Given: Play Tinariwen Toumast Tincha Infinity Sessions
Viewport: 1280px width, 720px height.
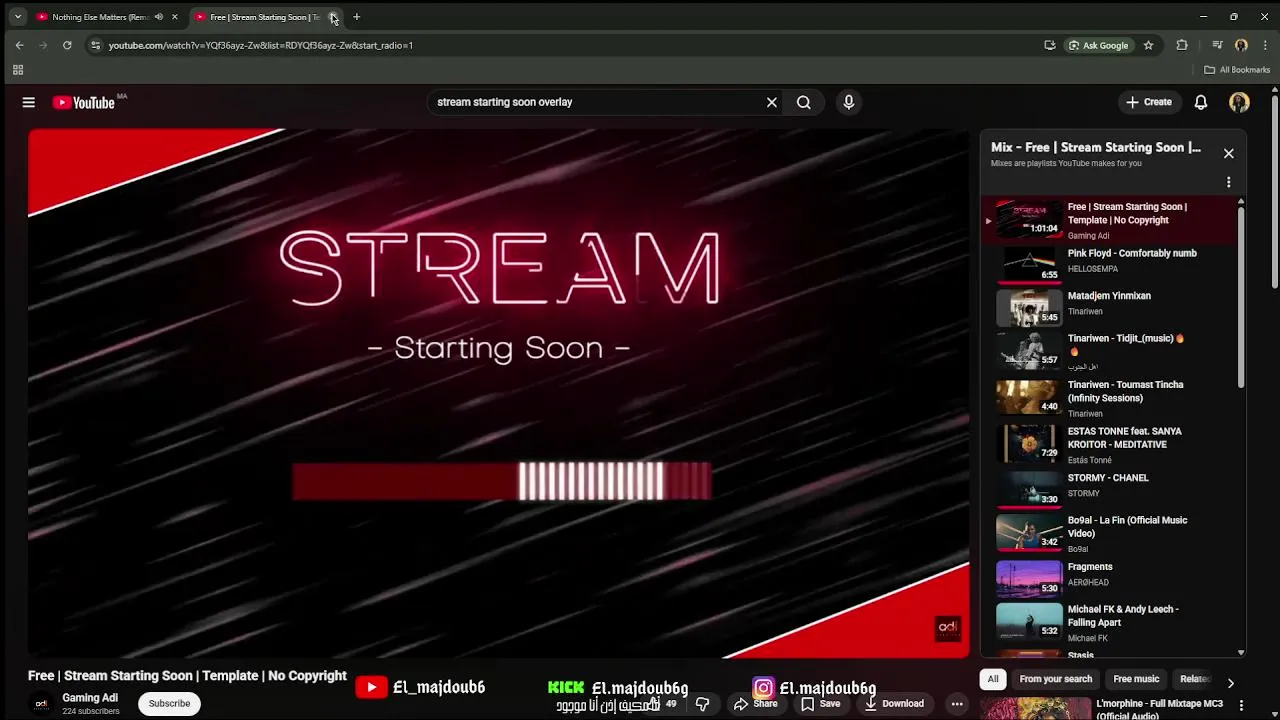Looking at the screenshot, I should coord(1110,397).
